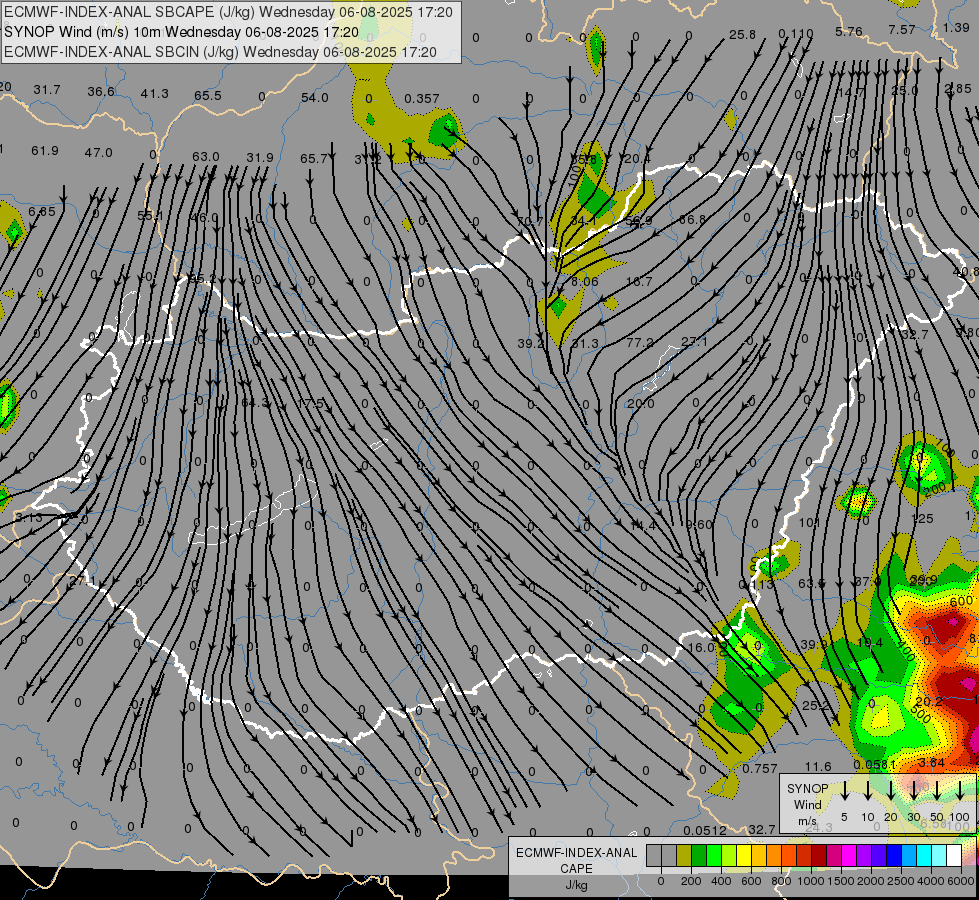Click the 3.13 value on the map
This screenshot has width=979, height=900.
(29, 518)
